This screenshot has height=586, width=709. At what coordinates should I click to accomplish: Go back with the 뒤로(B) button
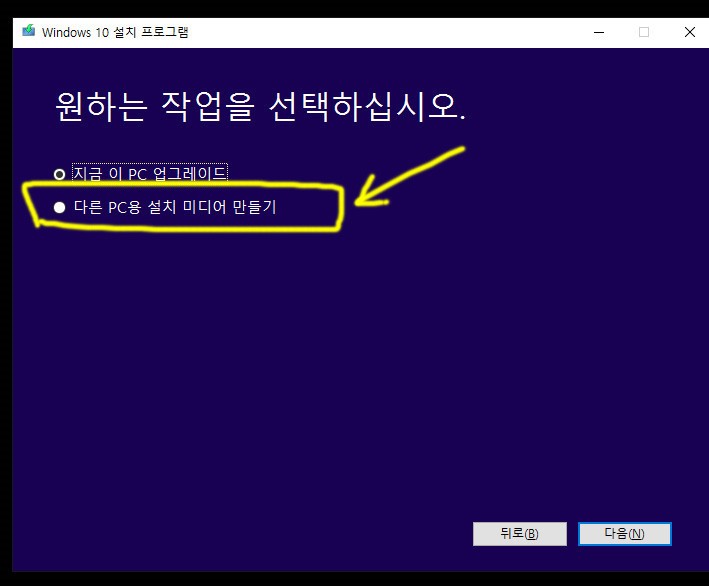[x=520, y=534]
